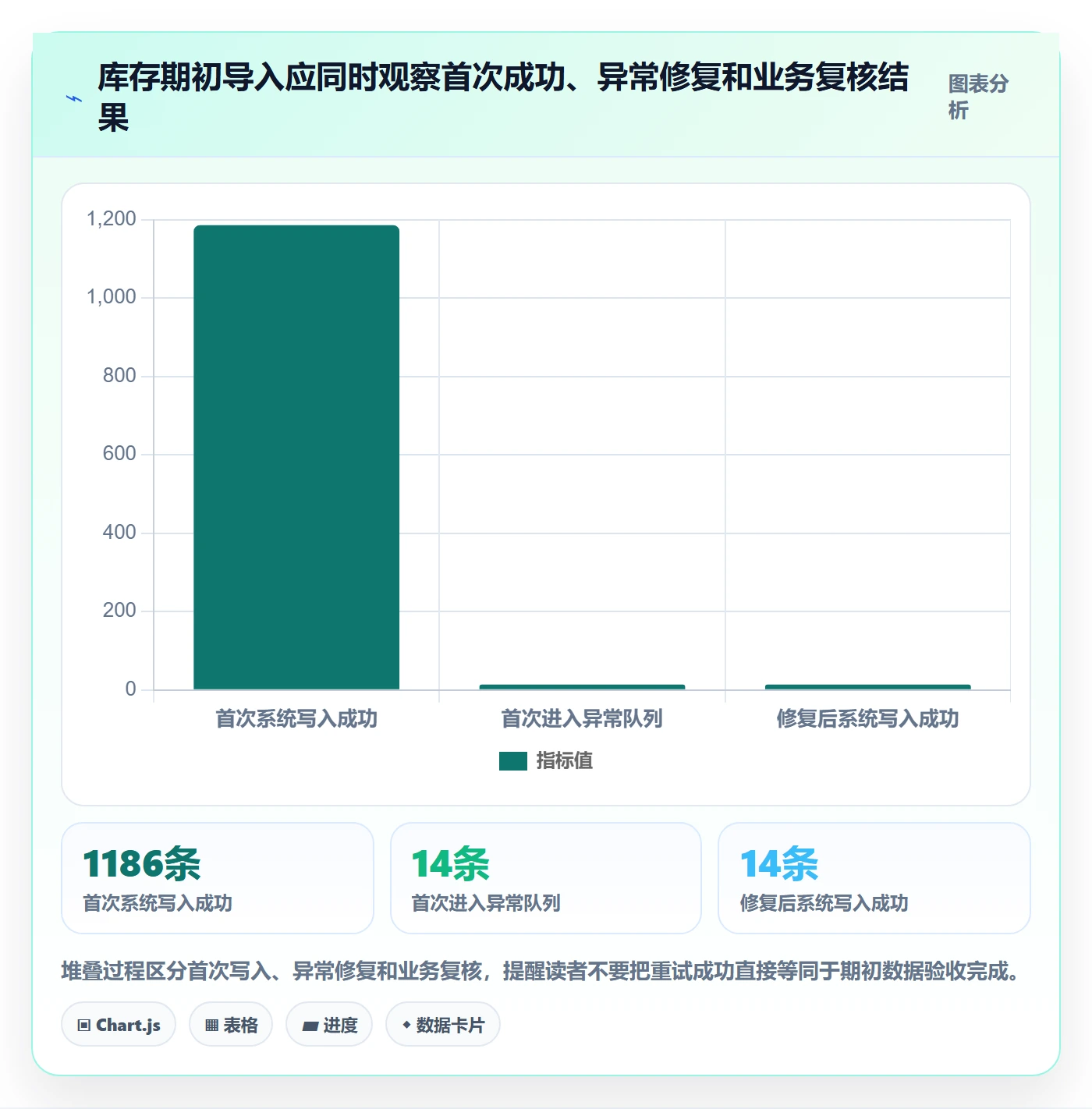This screenshot has width=1092, height=1109.
Task: Click the 1,200 y-axis value
Action: coord(112,219)
